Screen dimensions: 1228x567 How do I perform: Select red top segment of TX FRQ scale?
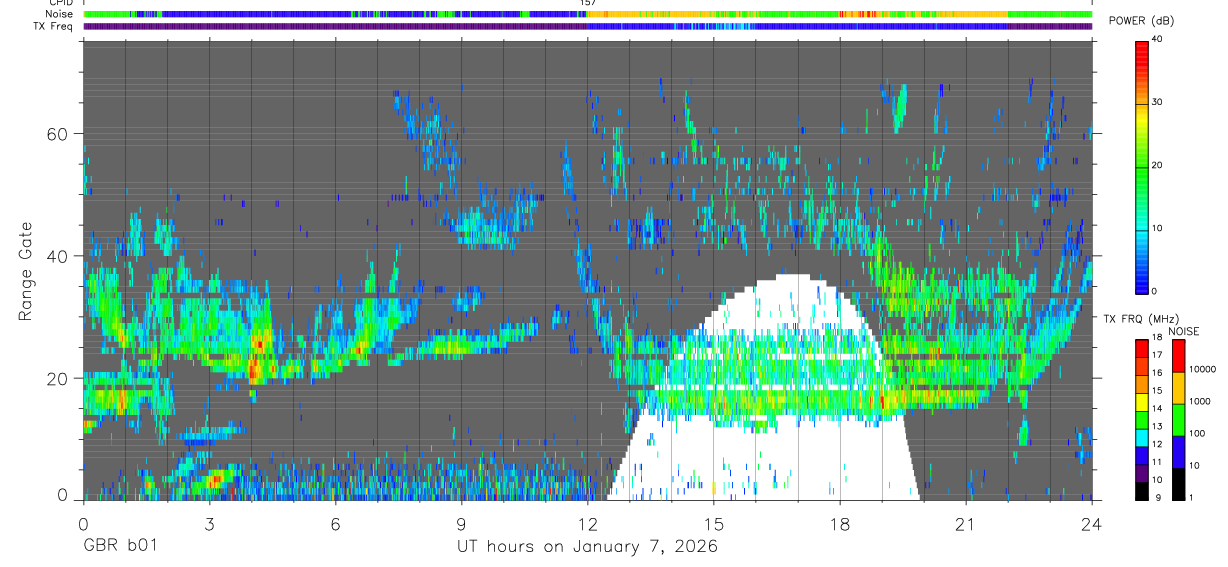(x=1142, y=348)
